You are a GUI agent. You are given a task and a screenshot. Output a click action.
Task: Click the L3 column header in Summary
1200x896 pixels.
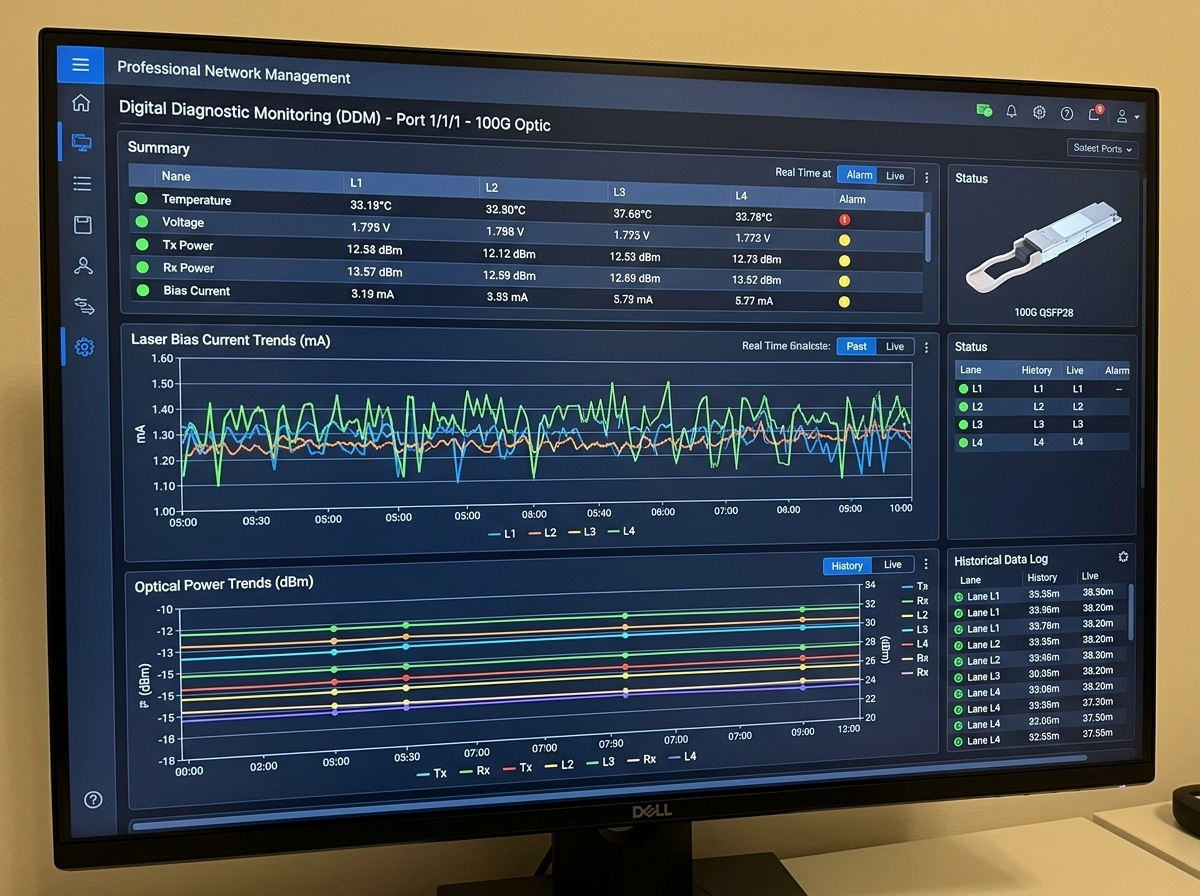pos(620,191)
